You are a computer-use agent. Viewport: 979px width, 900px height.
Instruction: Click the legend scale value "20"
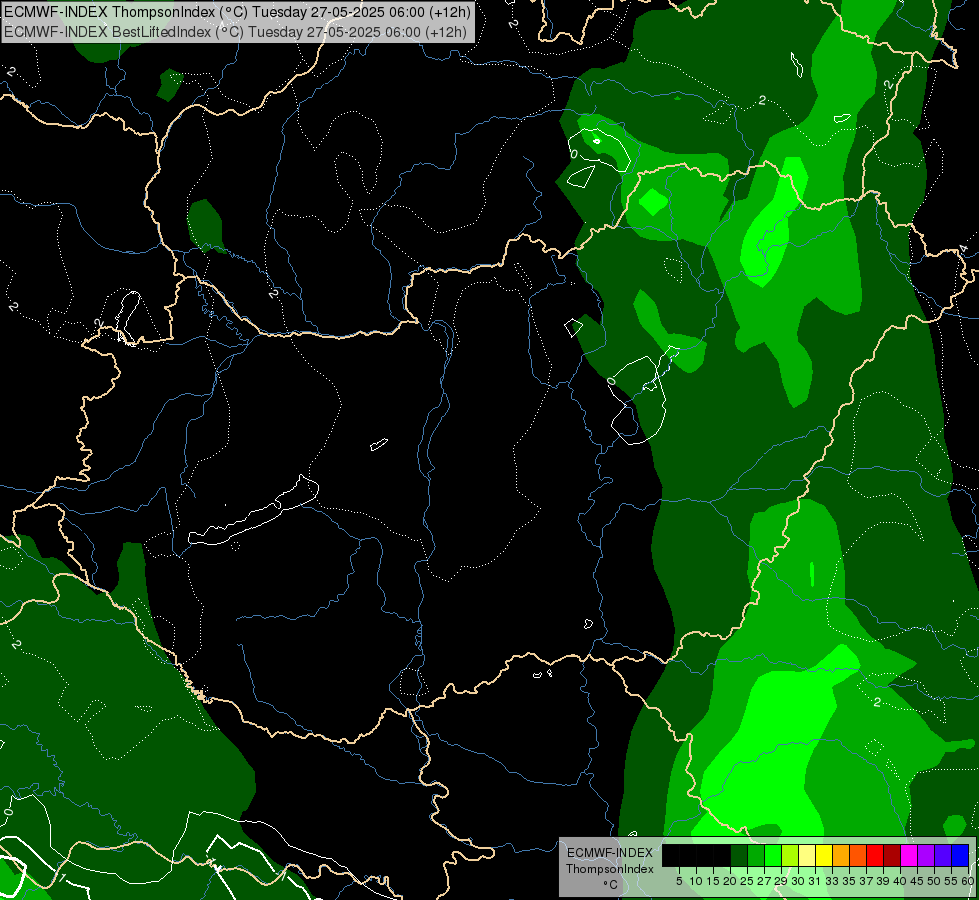(730, 881)
